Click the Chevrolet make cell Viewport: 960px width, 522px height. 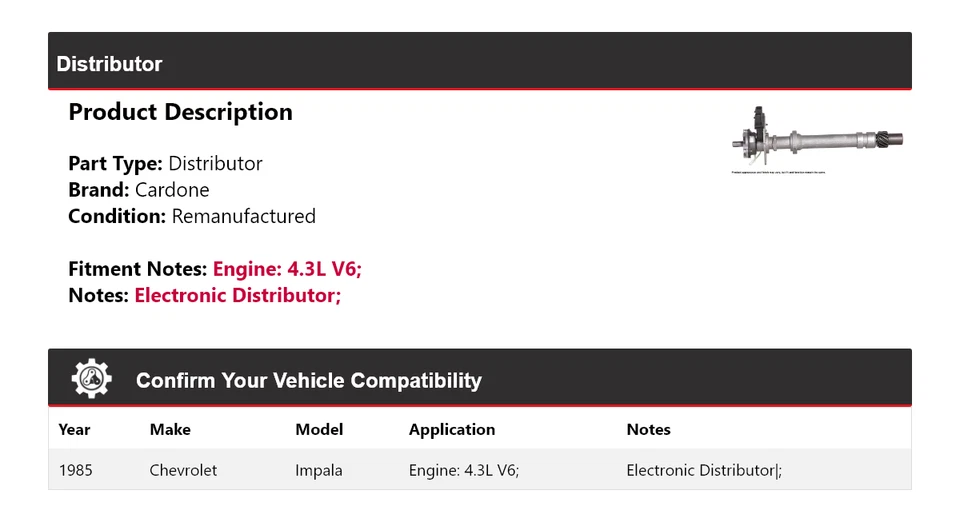click(183, 470)
